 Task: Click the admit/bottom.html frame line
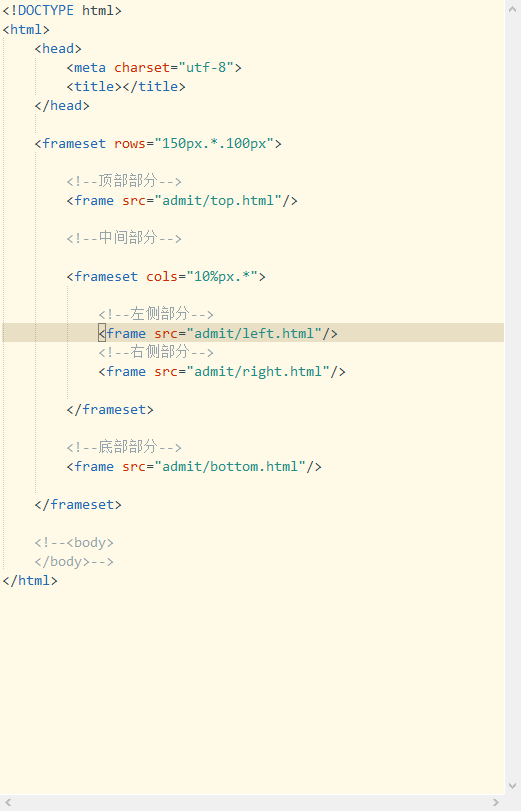[x=194, y=466]
